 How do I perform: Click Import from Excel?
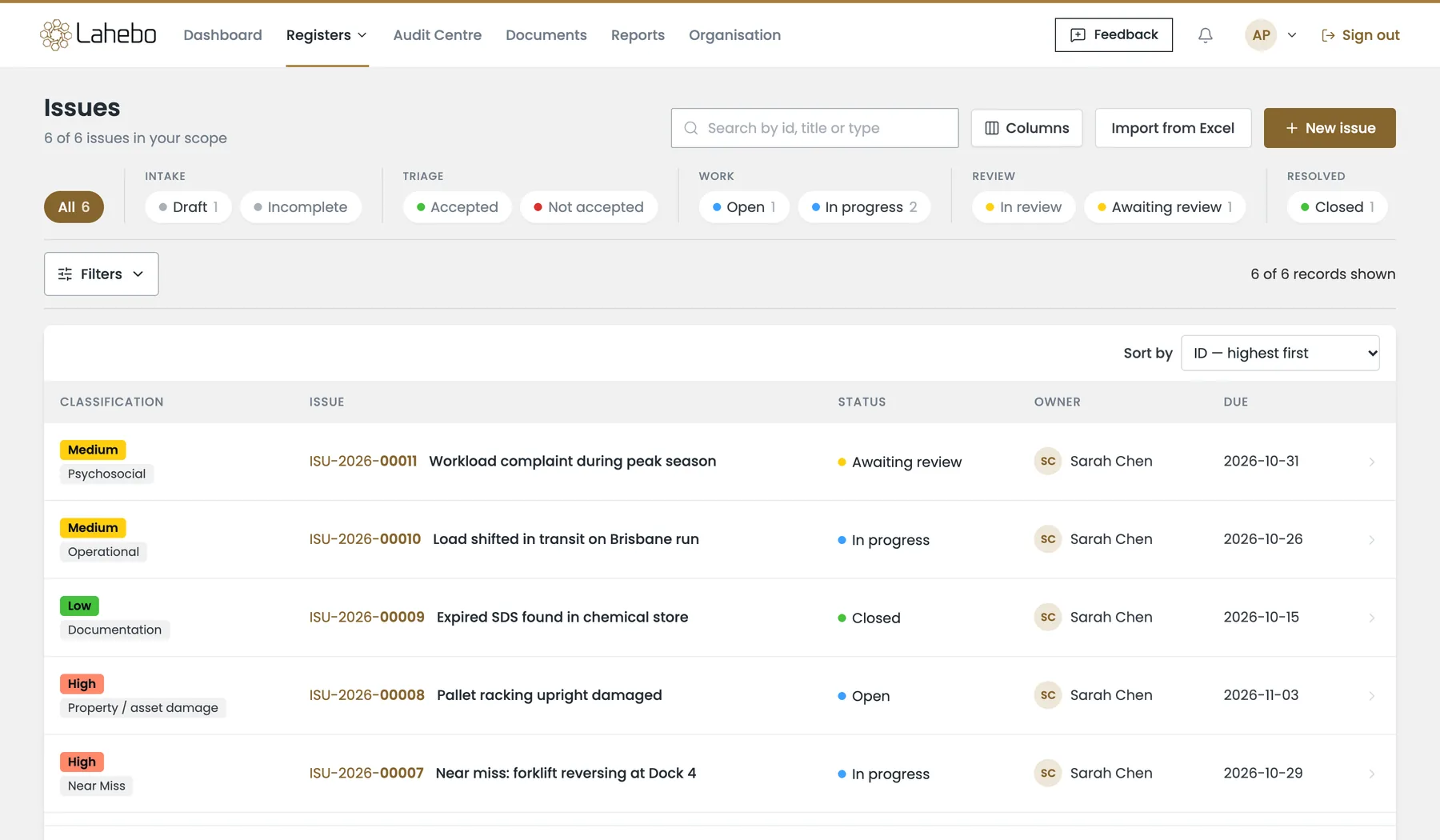(x=1173, y=128)
